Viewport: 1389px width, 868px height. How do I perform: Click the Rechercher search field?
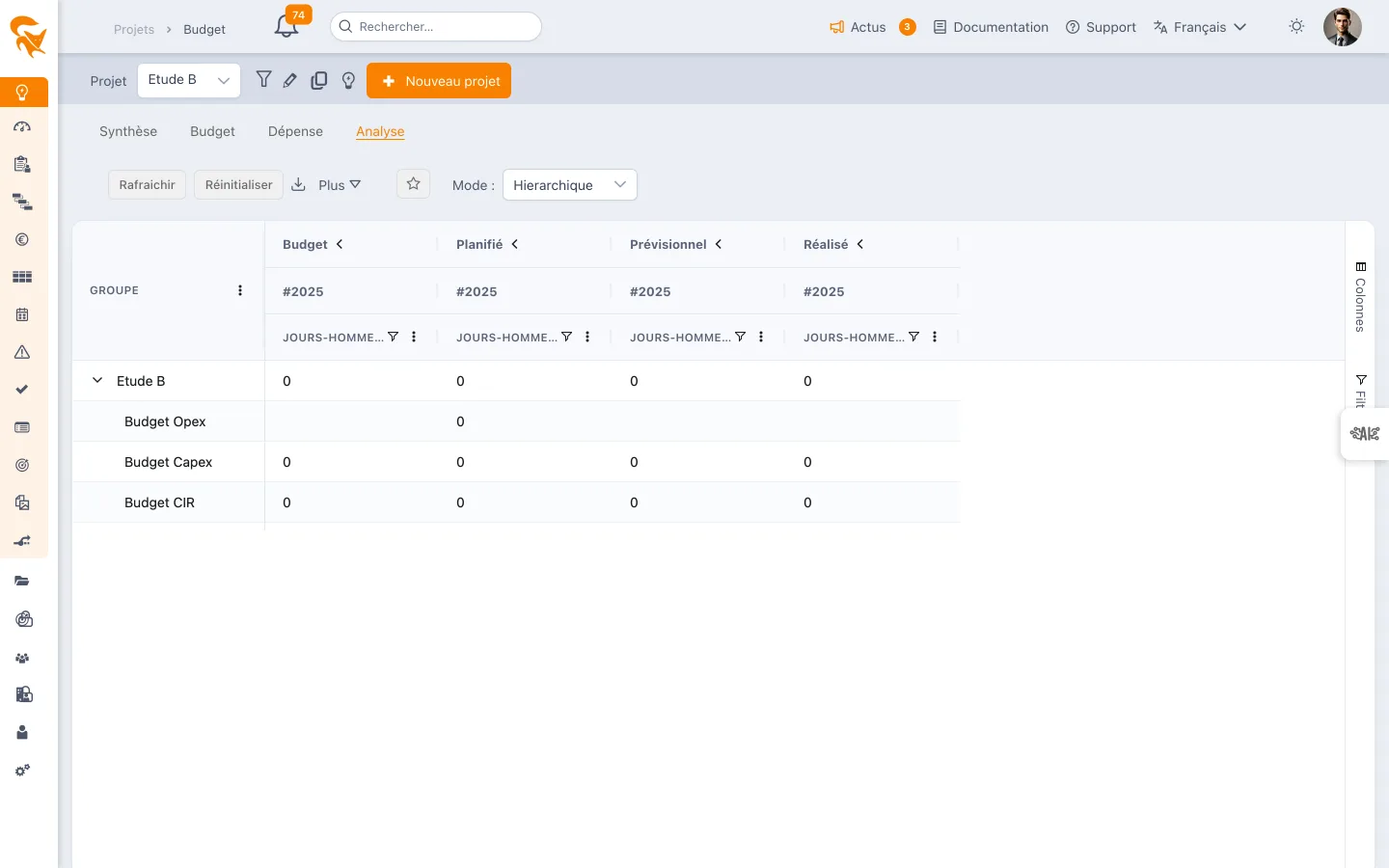(x=436, y=27)
